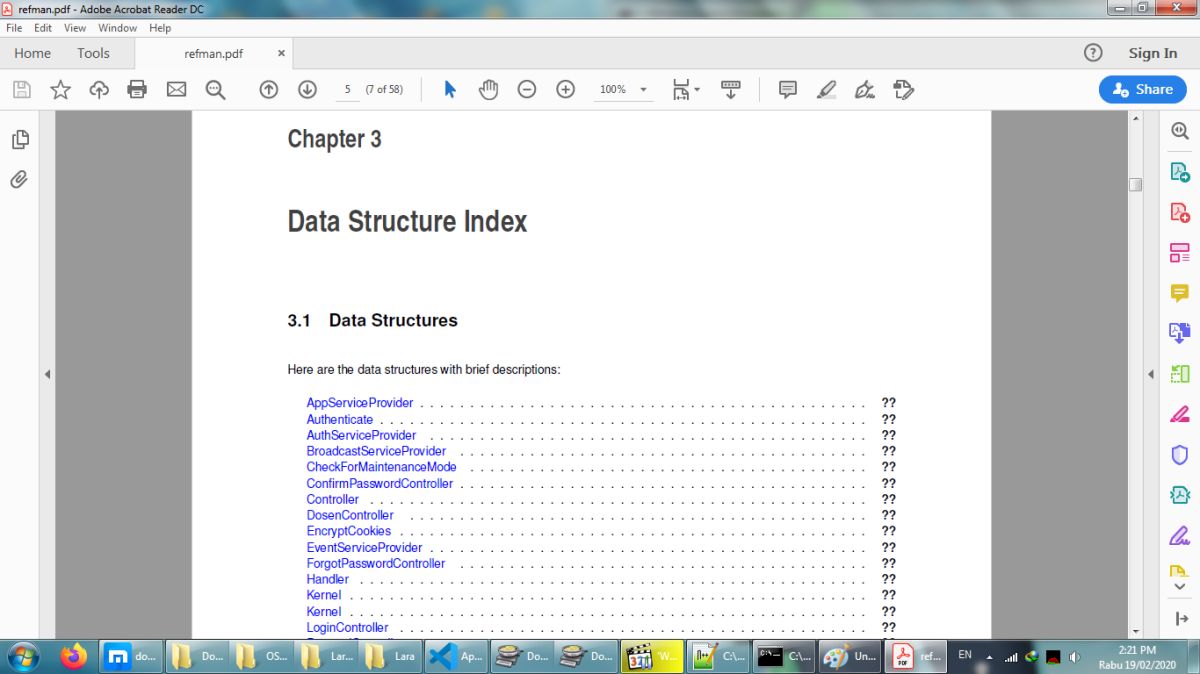1200x674 pixels.
Task: Open Attachments paperclip panel
Action: [19, 180]
